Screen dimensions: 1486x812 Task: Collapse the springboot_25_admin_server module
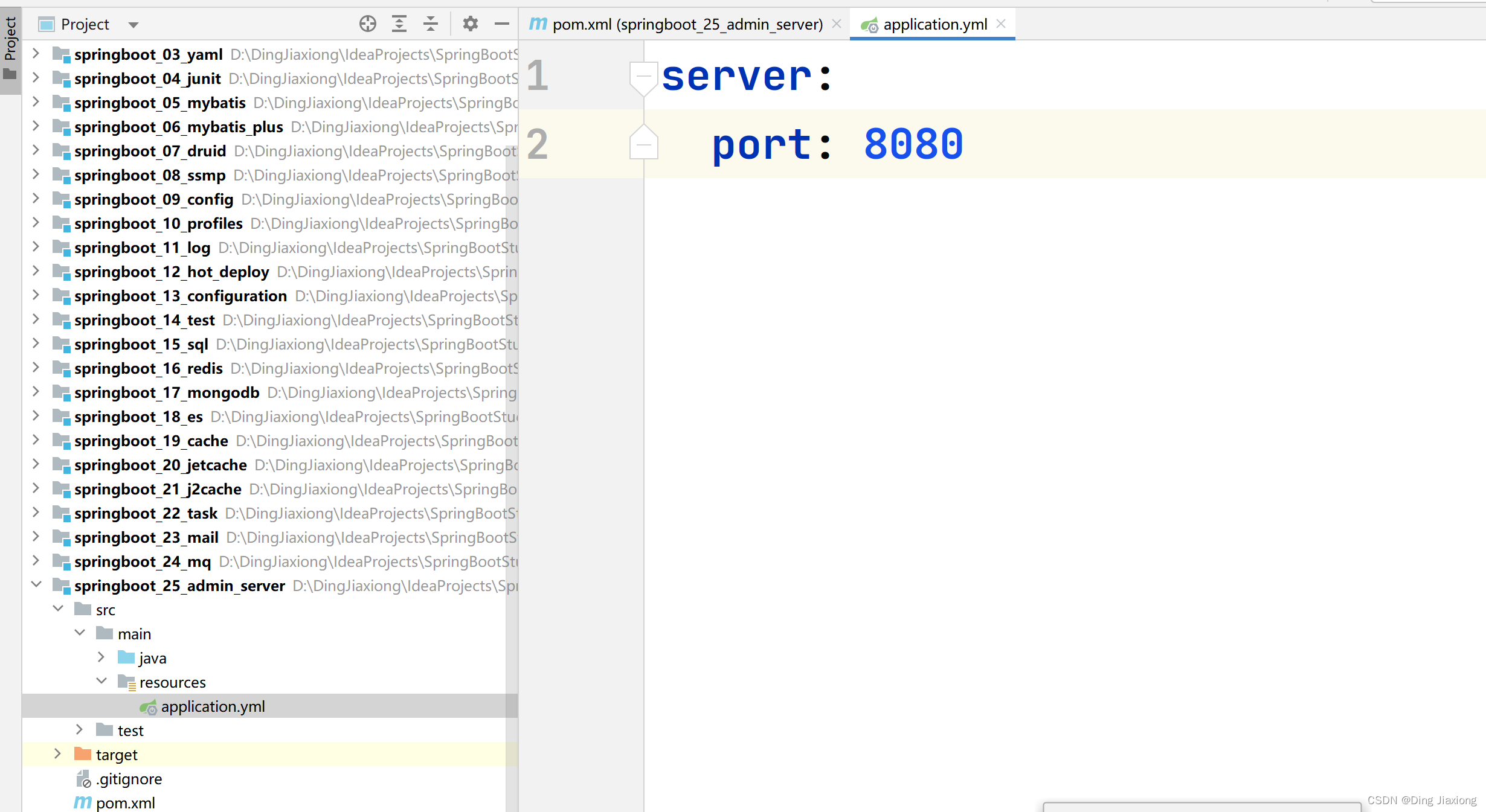pyautogui.click(x=36, y=584)
